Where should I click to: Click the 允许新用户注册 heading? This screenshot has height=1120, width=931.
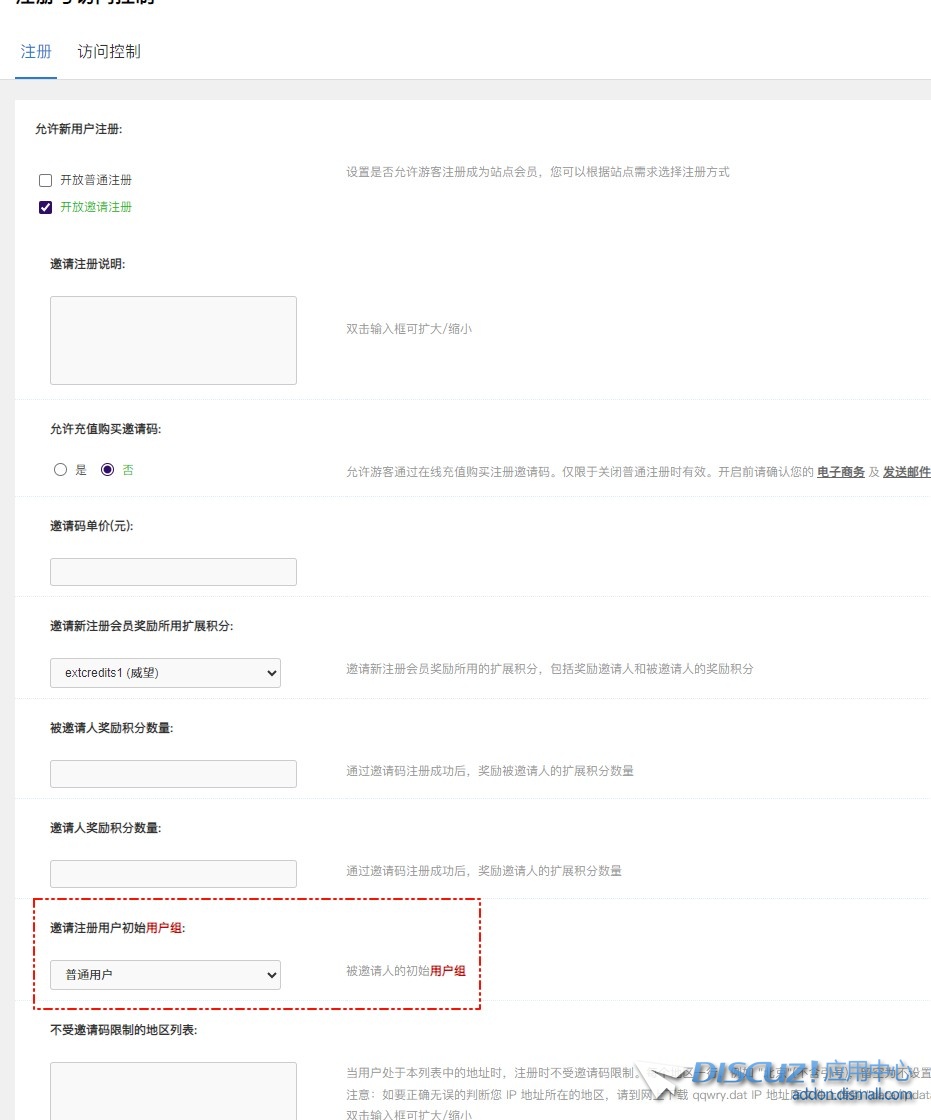tap(79, 129)
